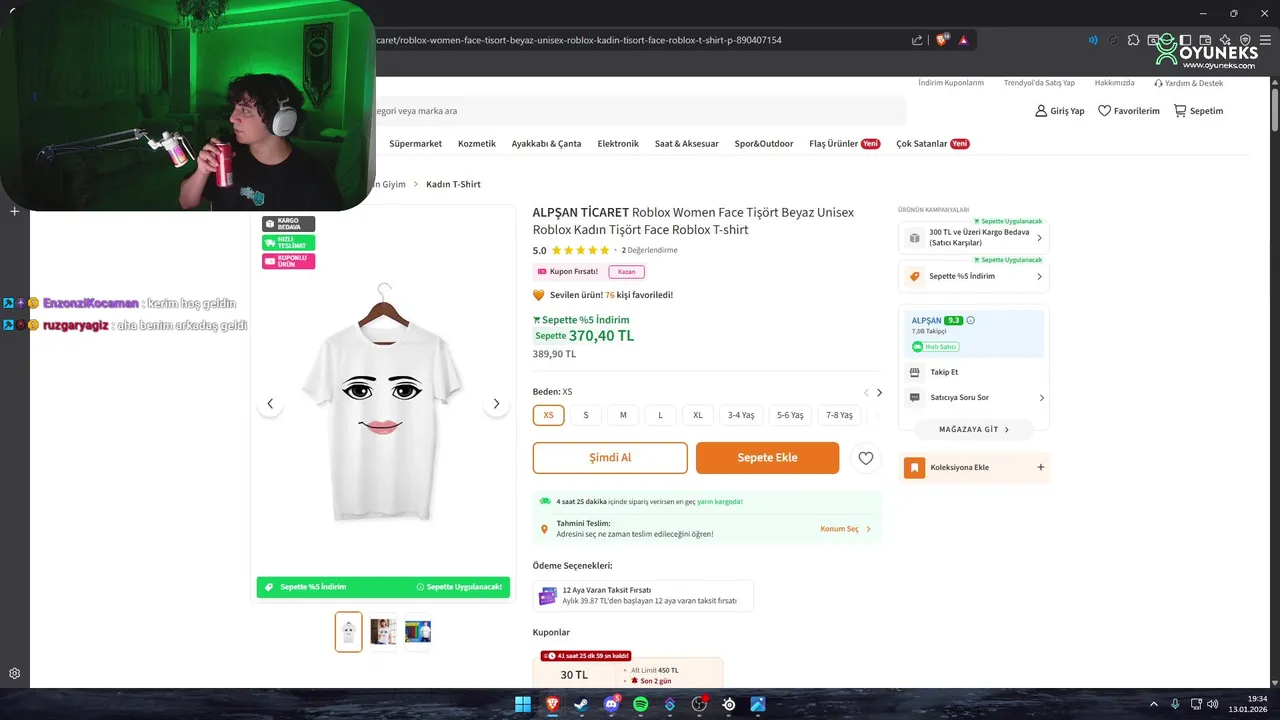Choose the 3-4 Yaş size option

741,415
